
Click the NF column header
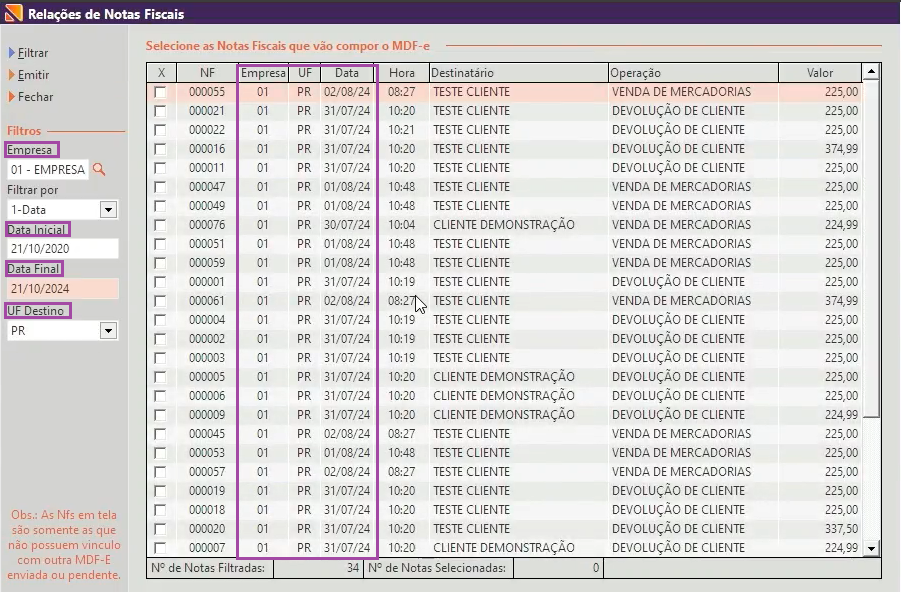[207, 73]
